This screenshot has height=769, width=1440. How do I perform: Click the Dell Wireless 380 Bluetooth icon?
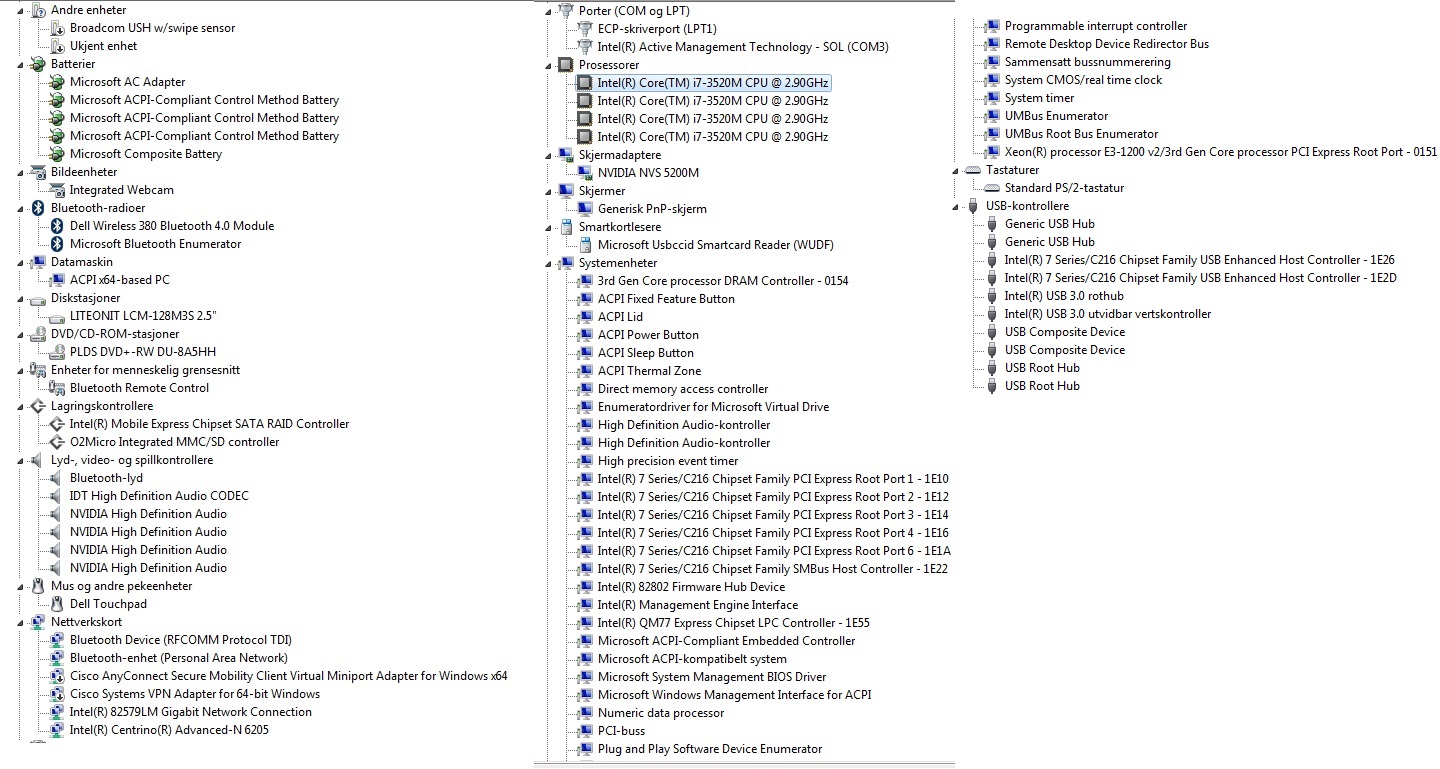coord(57,226)
